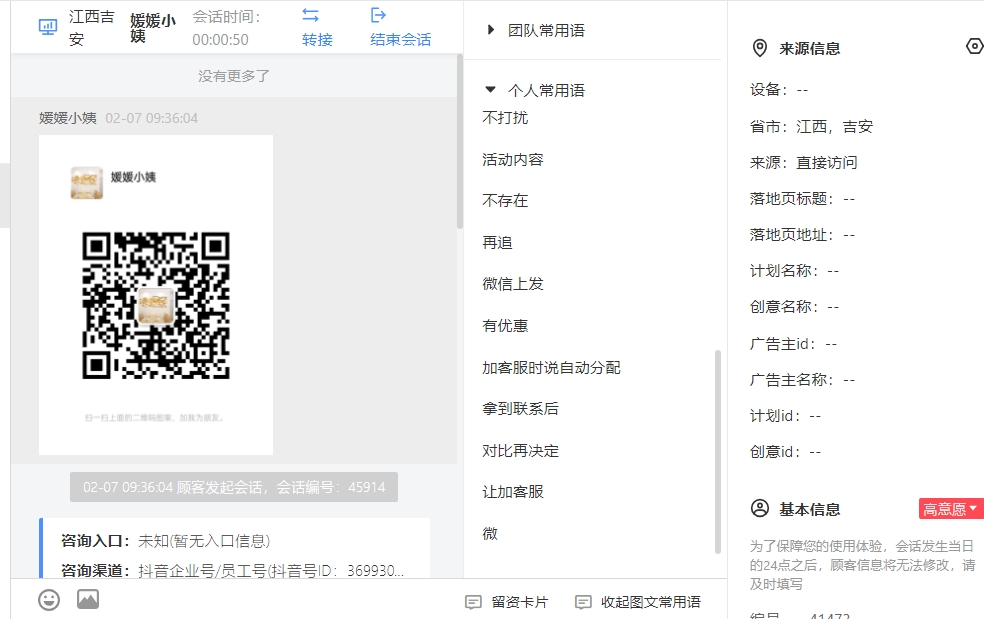
Task: Click the location pin icon beside 来源信息
Action: coord(759,48)
